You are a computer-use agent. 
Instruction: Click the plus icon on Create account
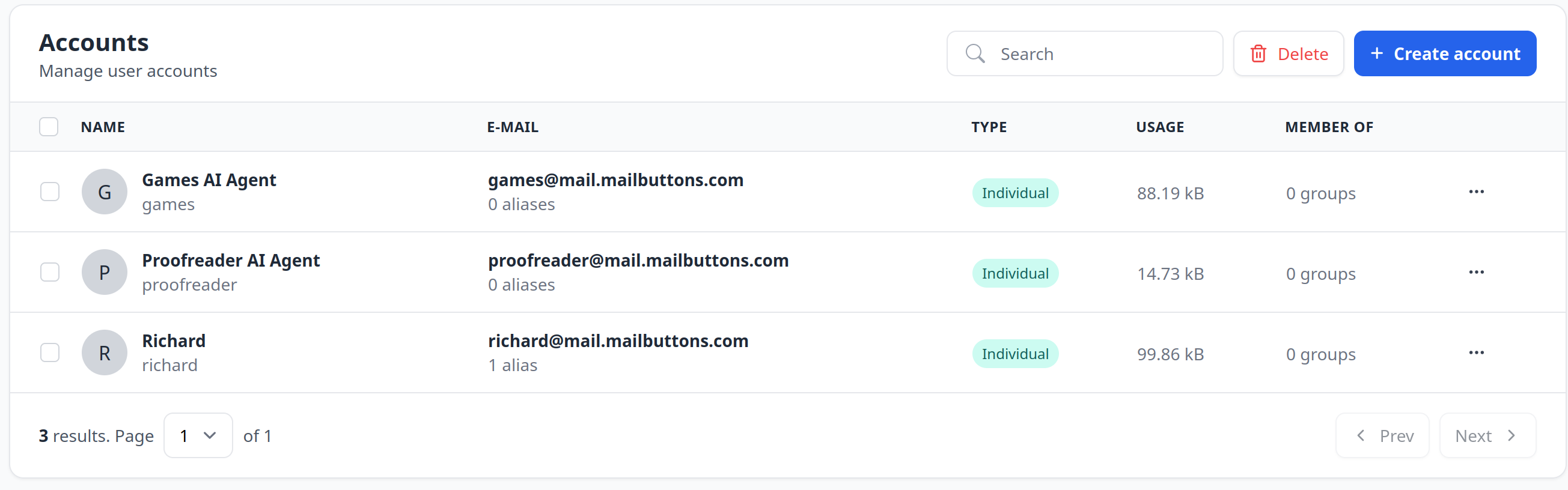click(1377, 53)
